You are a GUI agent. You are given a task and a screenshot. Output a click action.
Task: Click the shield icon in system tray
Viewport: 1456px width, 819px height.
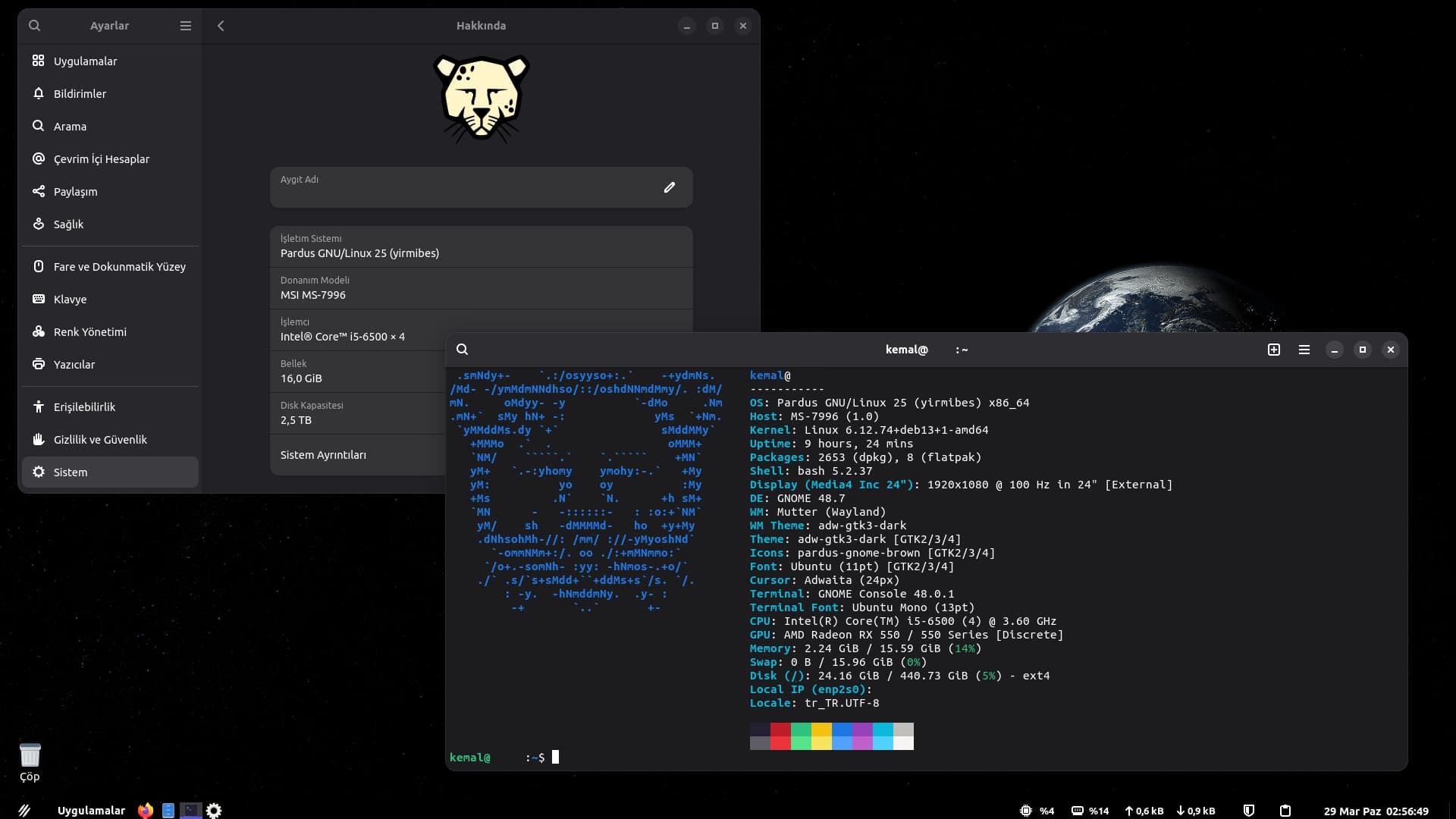pyautogui.click(x=1248, y=811)
